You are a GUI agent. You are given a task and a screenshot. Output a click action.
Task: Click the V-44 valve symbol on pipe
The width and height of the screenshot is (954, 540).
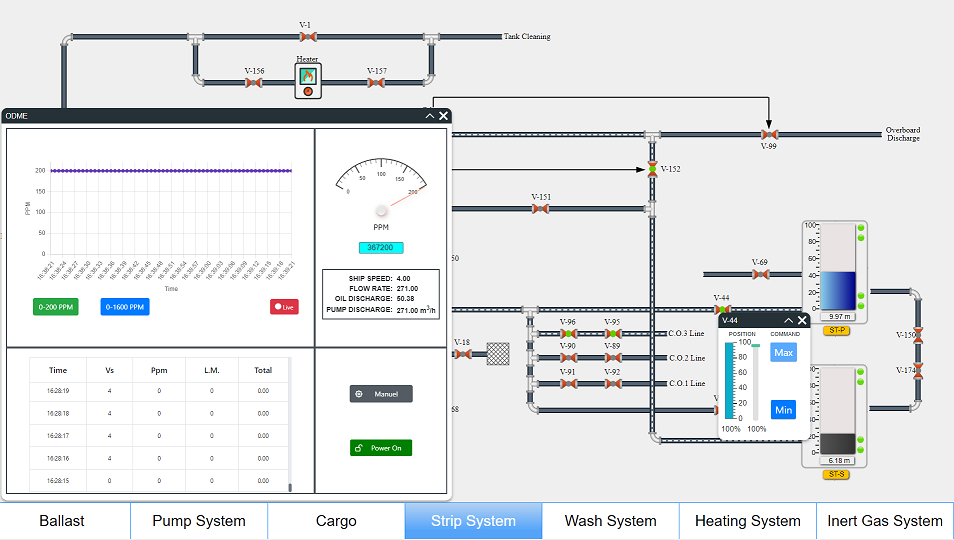(x=722, y=309)
